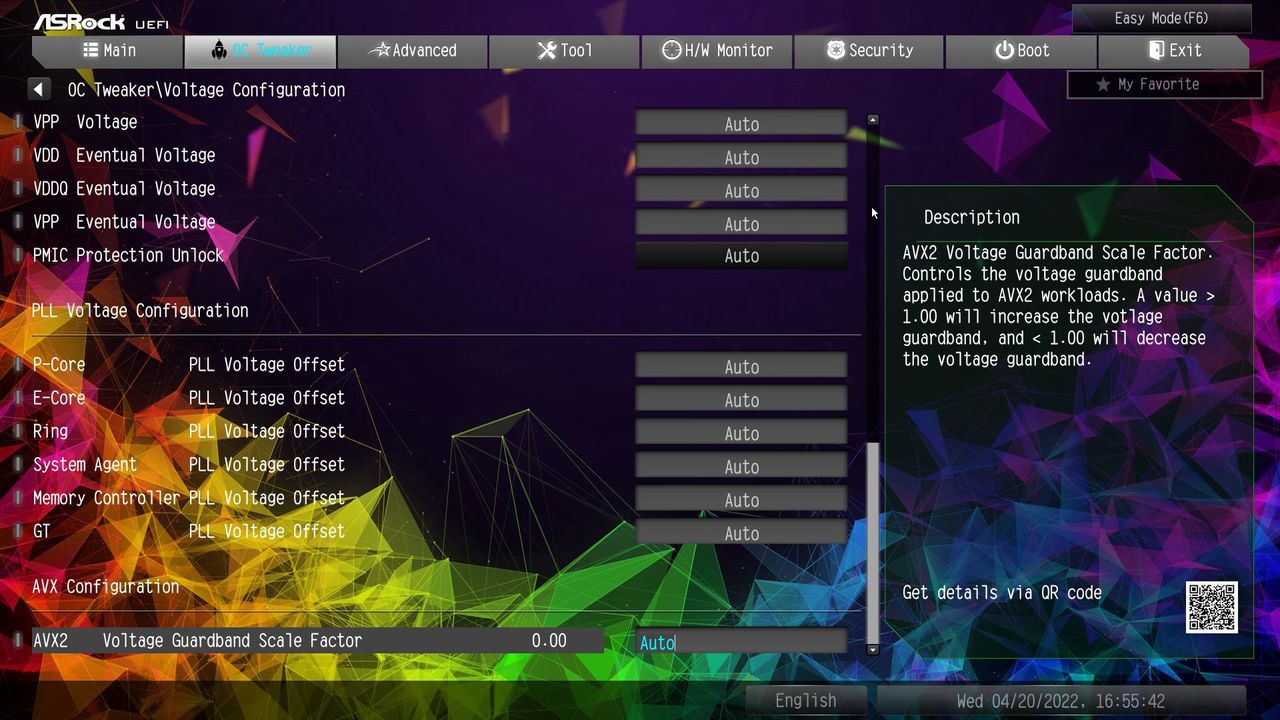The width and height of the screenshot is (1280, 720).
Task: Switch to Easy Mode (F6)
Action: click(1162, 18)
